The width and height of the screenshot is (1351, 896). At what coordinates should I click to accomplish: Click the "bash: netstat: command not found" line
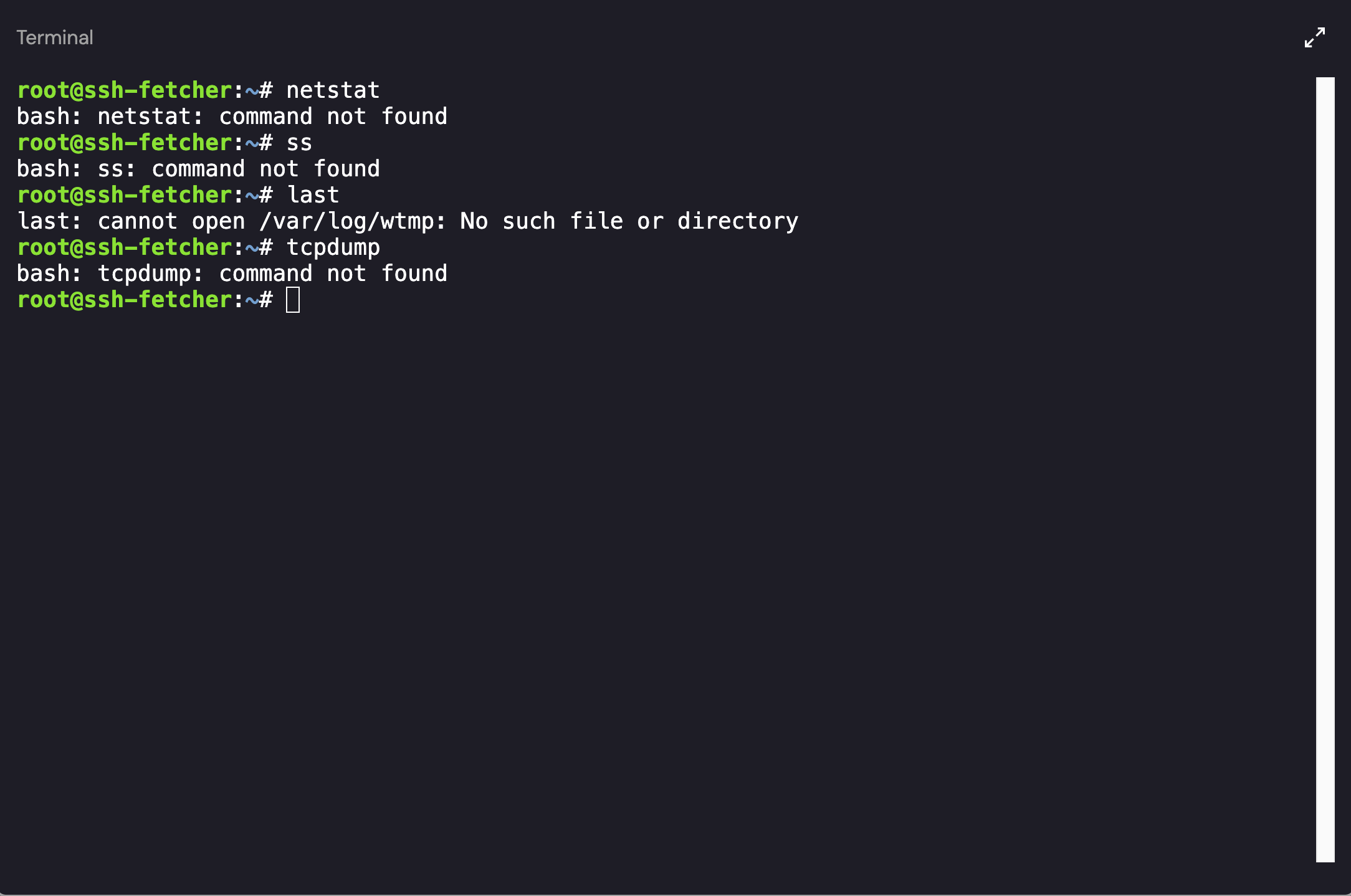232,117
